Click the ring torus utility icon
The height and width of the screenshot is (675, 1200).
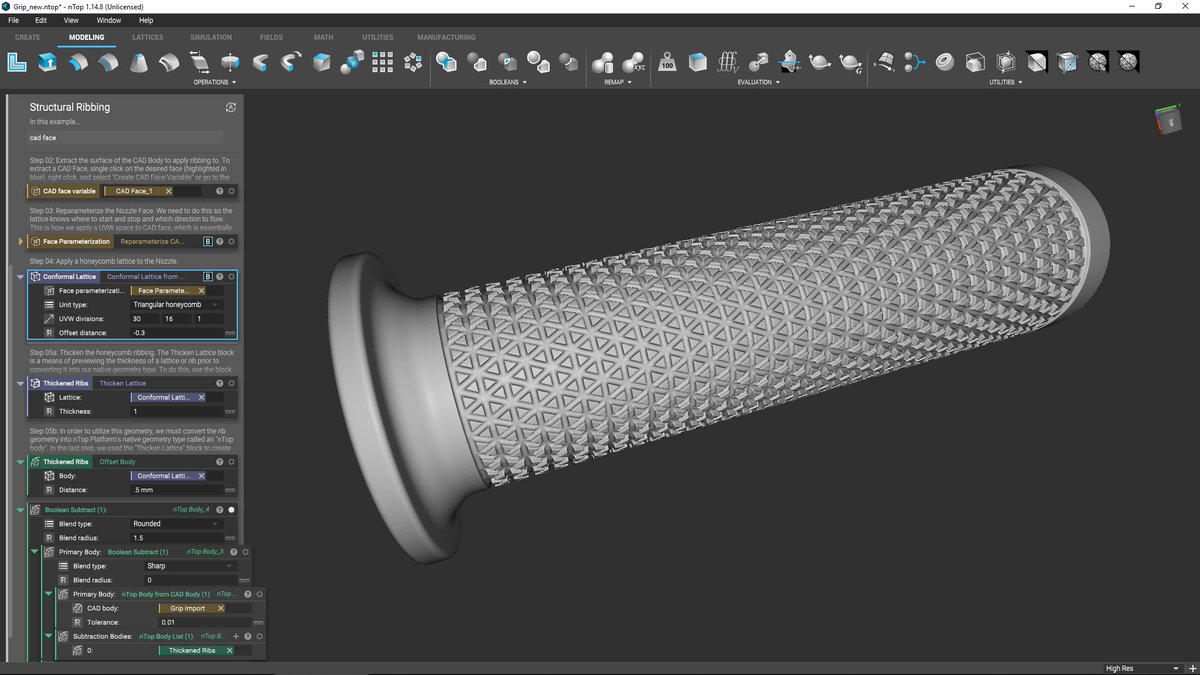945,63
